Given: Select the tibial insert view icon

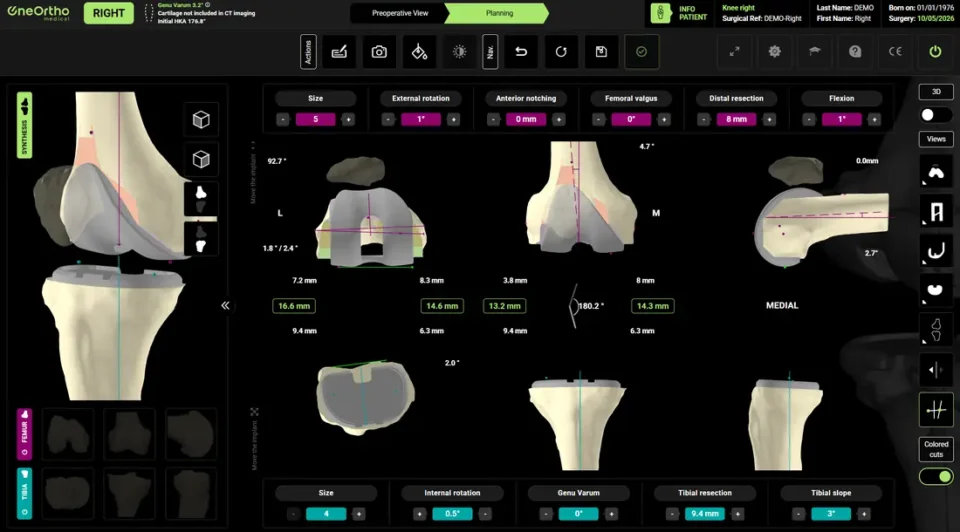Looking at the screenshot, I should [936, 290].
